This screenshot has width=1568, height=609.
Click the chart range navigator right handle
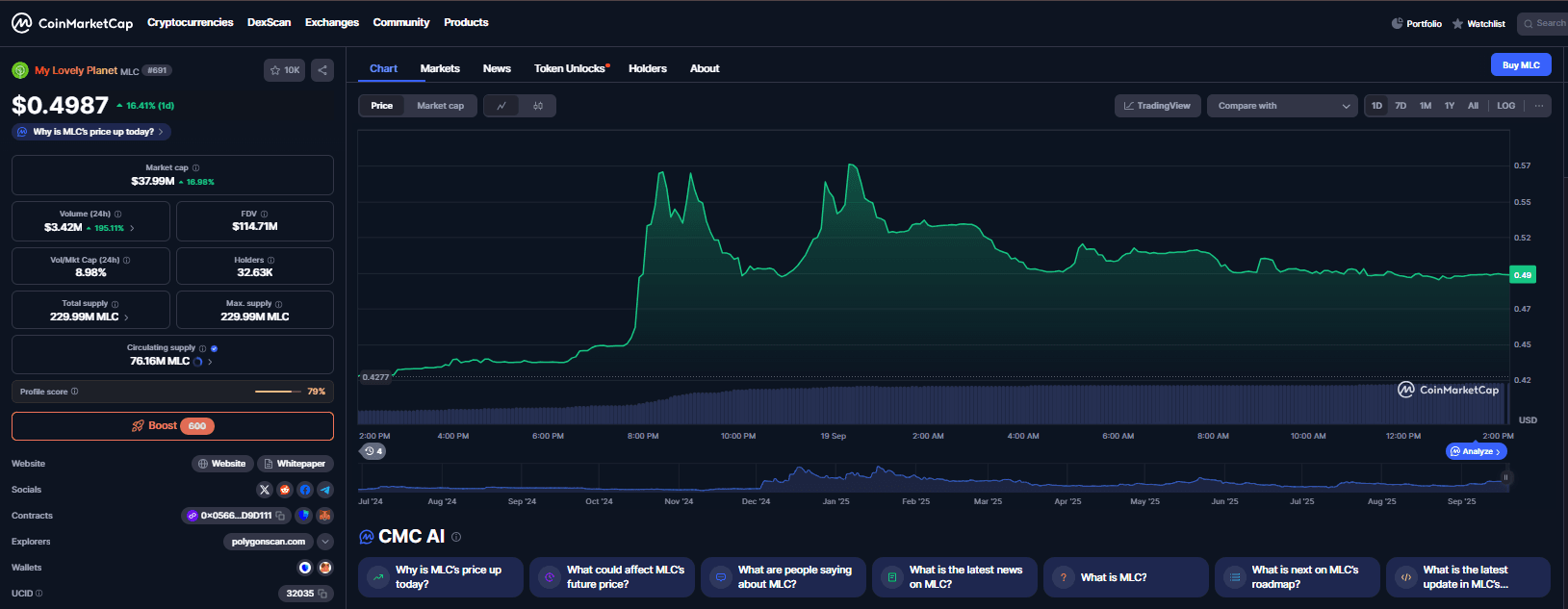pos(1505,477)
